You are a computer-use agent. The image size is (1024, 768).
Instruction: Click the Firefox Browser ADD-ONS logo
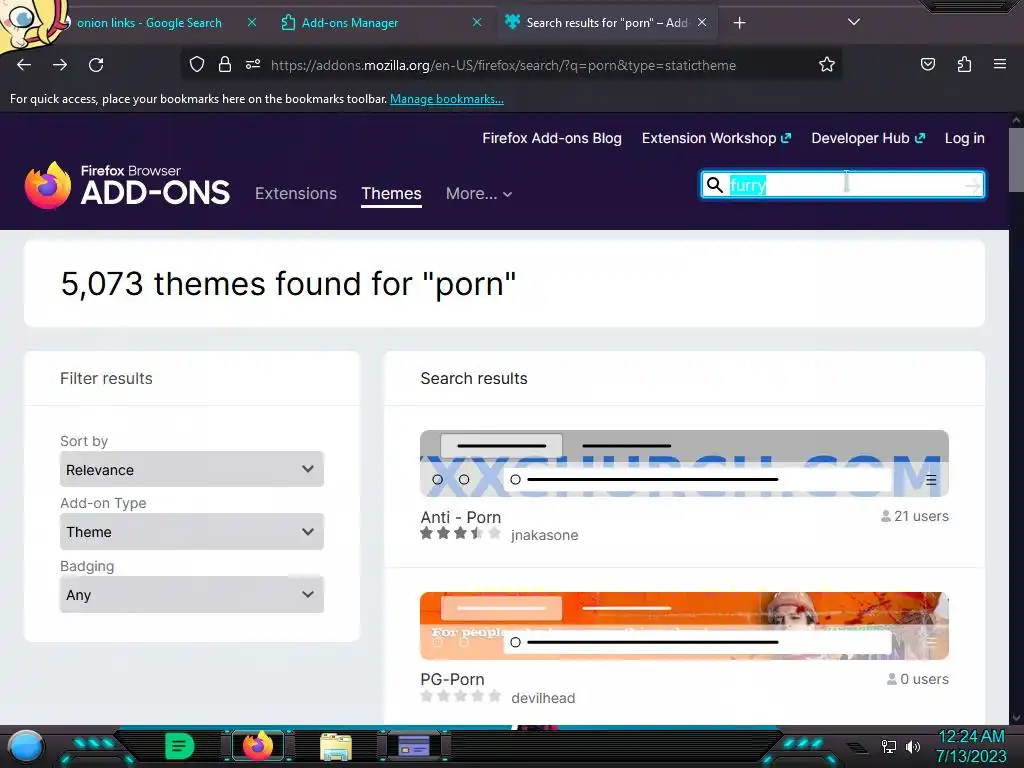point(127,185)
